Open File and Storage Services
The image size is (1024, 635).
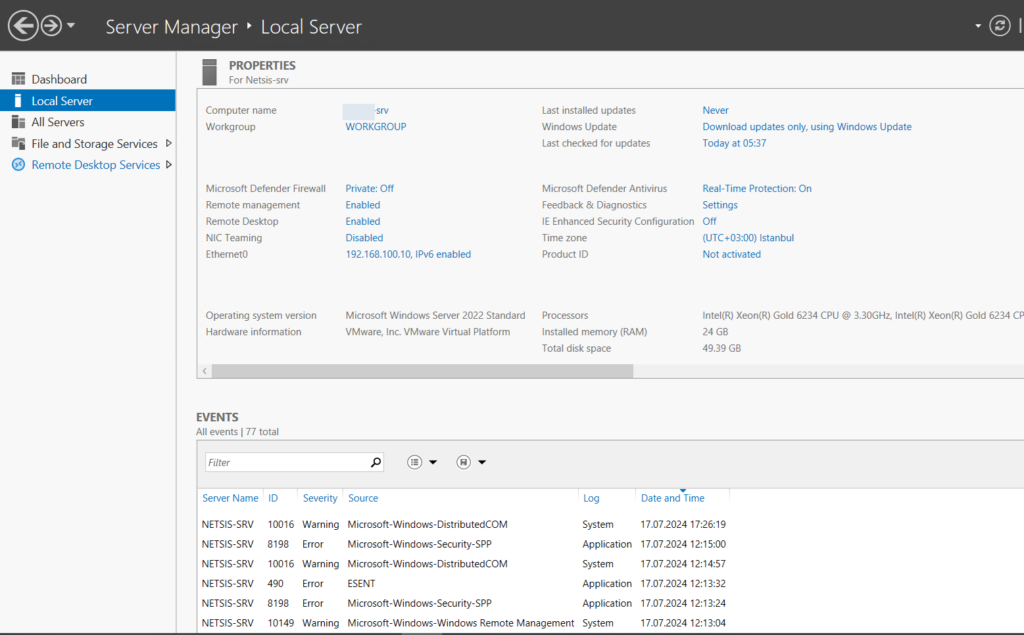pos(94,144)
